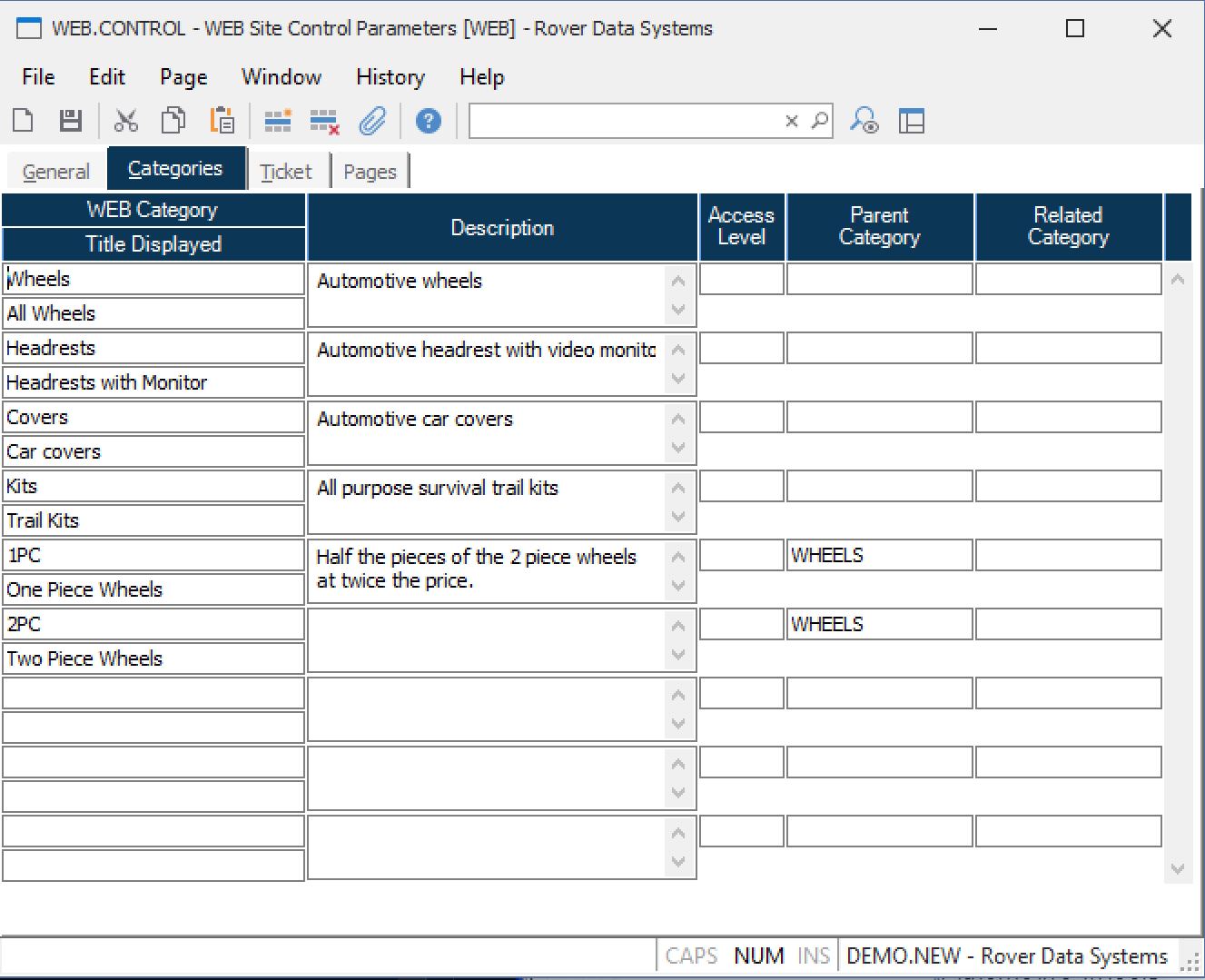
Task: Click the Copy icon in the toolbar
Action: click(173, 121)
